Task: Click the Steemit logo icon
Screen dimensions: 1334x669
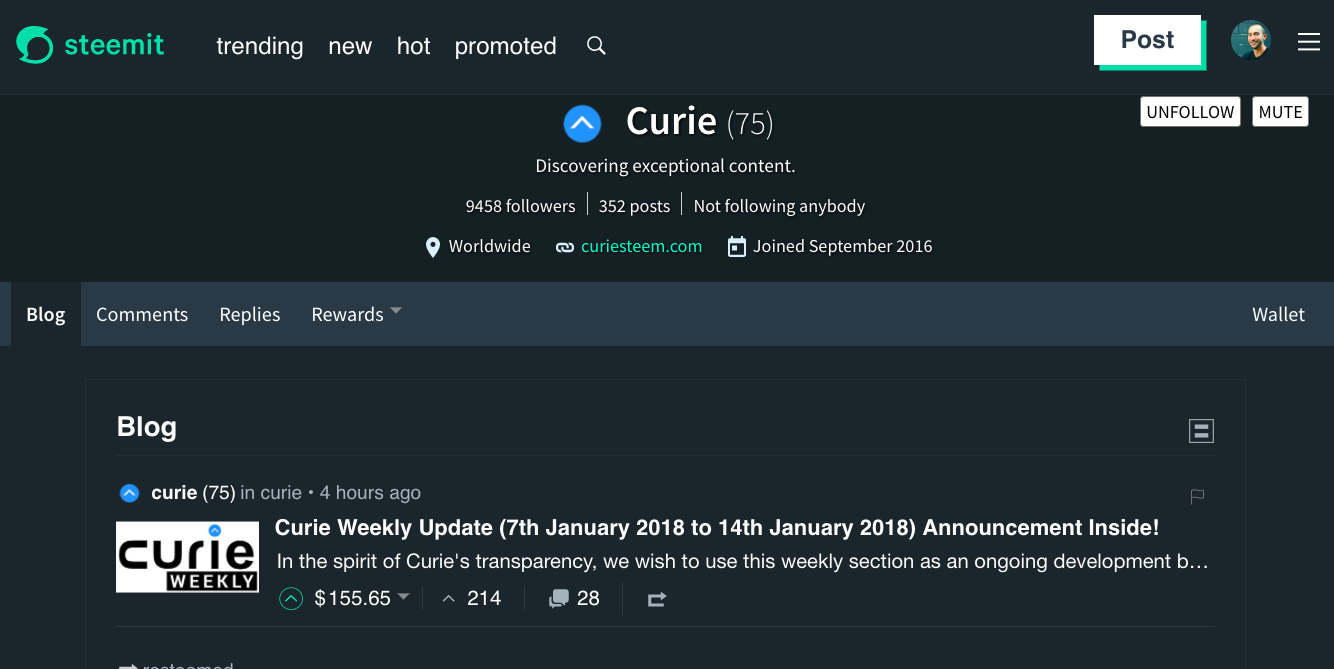Action: click(x=35, y=45)
